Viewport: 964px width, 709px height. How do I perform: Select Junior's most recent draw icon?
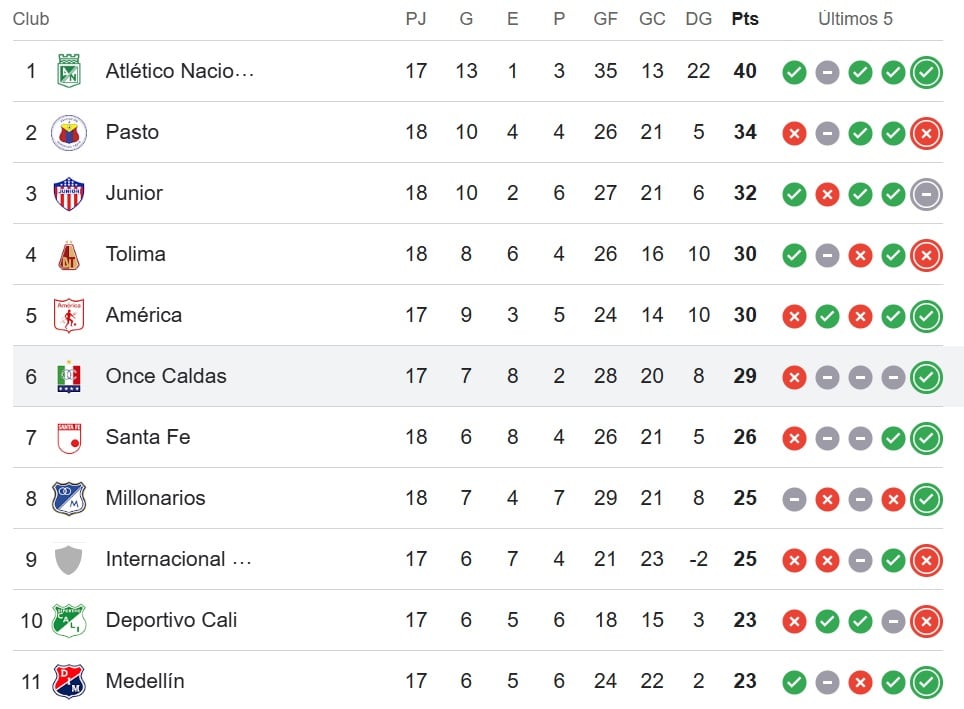[x=926, y=193]
